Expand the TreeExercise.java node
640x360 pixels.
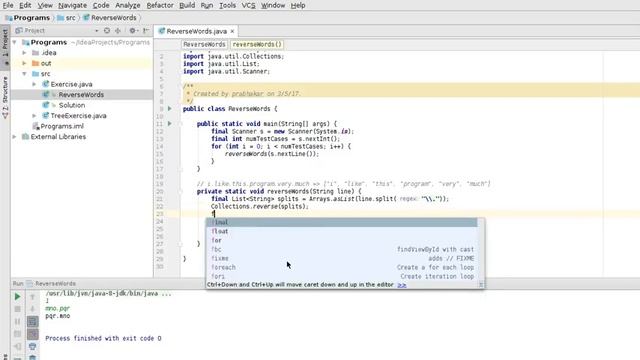coord(34,116)
